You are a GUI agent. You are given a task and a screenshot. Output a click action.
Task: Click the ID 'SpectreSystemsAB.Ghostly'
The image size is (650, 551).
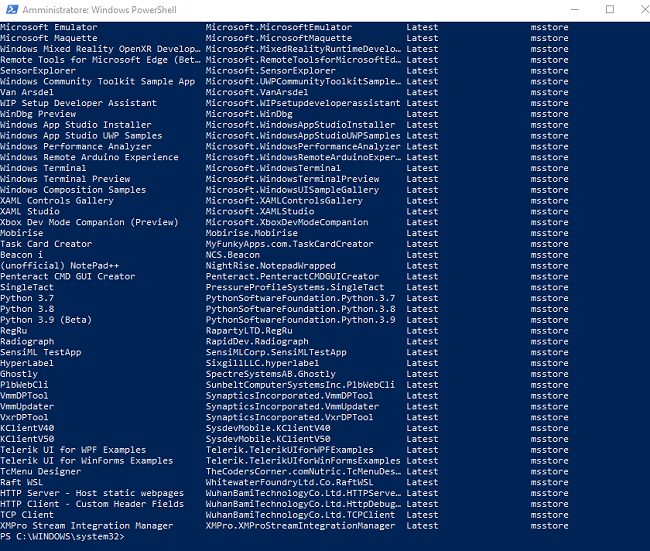point(271,374)
